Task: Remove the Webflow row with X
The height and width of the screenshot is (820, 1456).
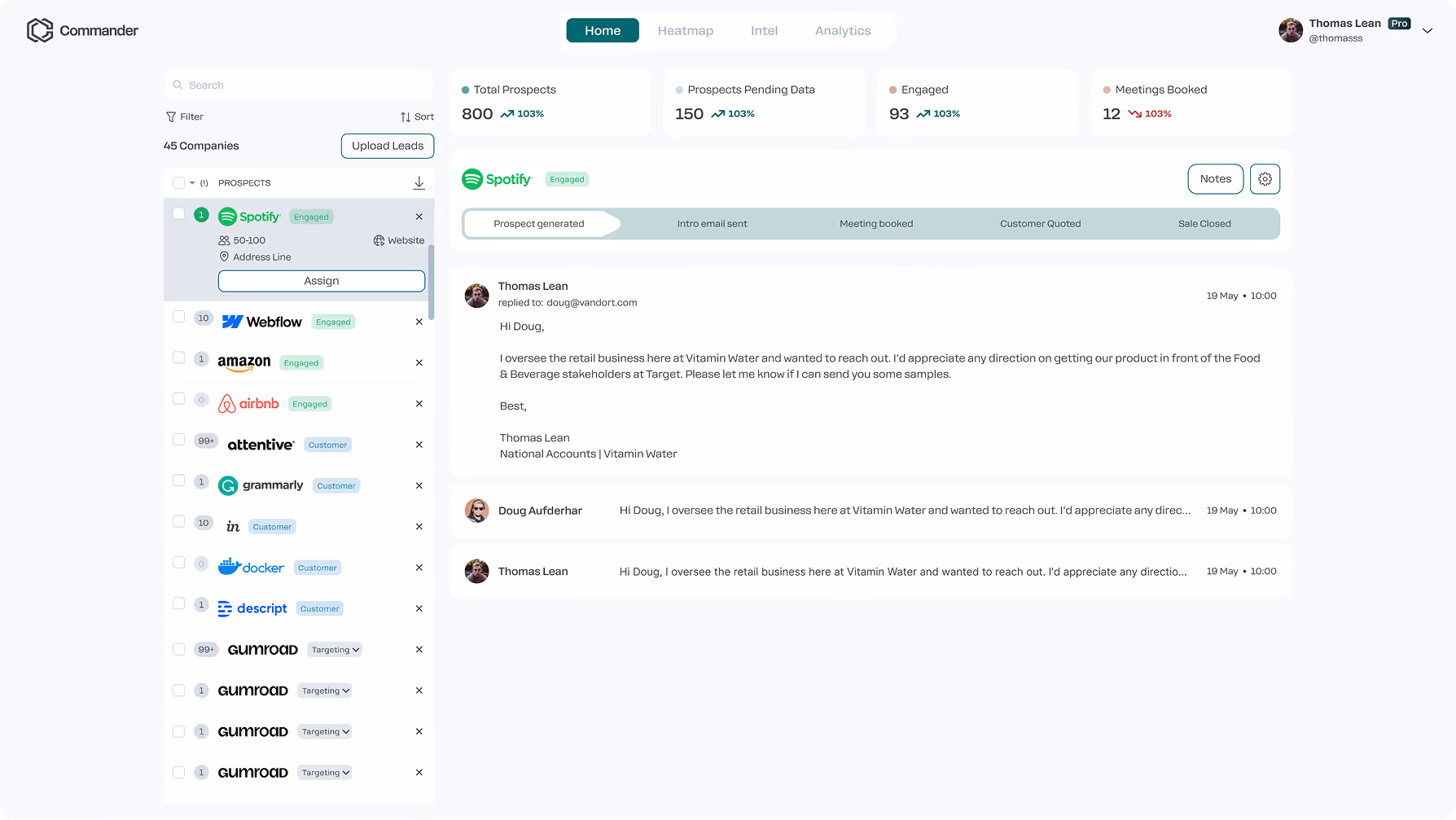Action: click(x=419, y=322)
